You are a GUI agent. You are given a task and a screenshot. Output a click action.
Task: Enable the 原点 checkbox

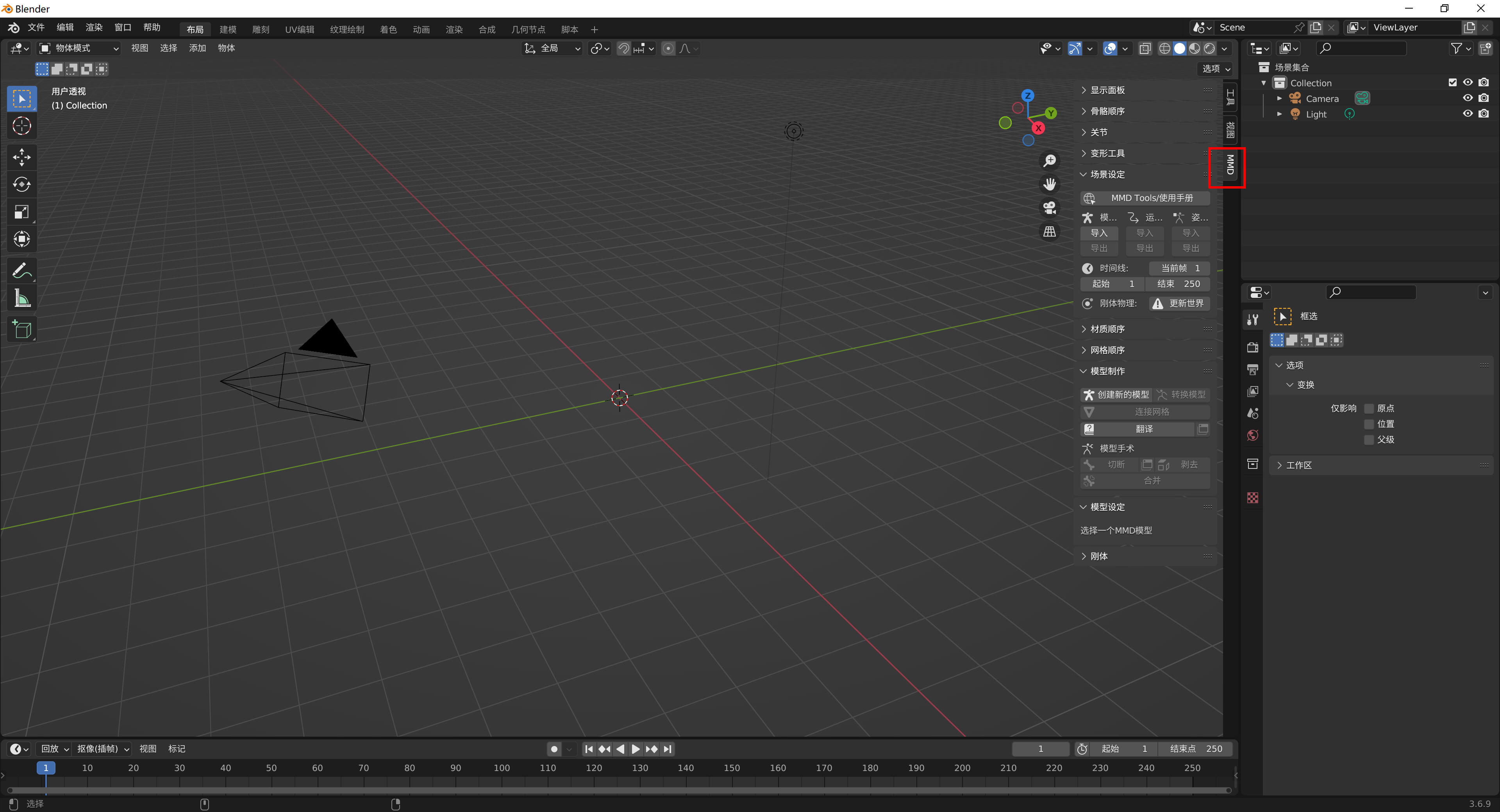click(x=1369, y=408)
